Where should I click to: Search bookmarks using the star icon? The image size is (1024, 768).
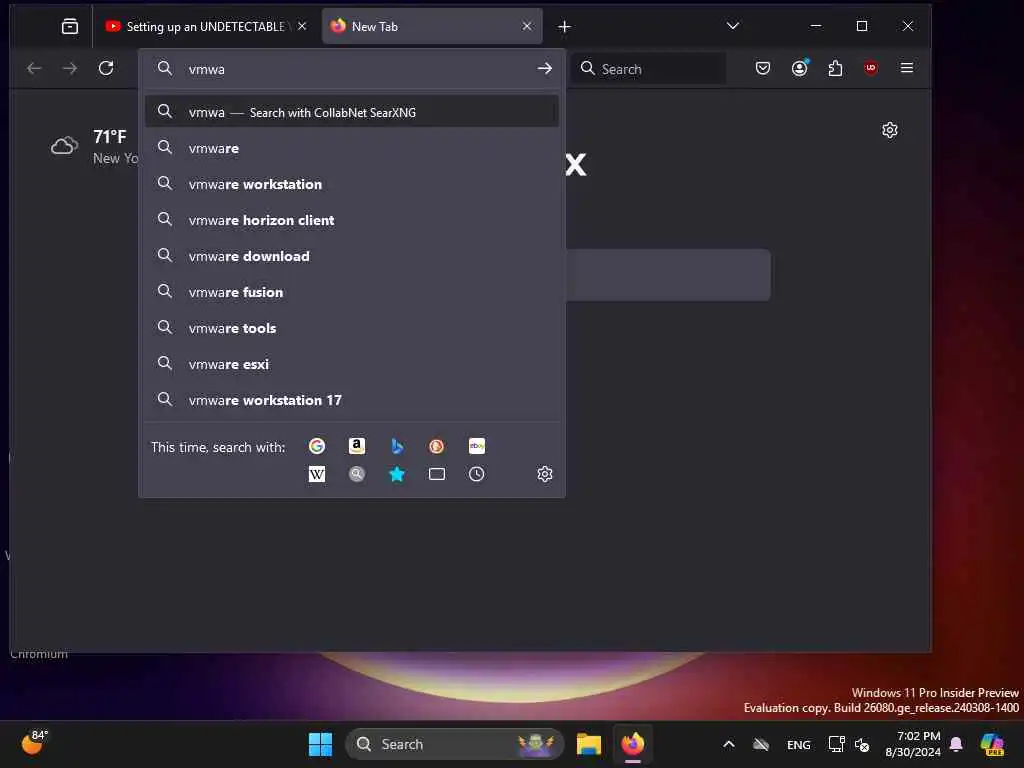point(396,474)
